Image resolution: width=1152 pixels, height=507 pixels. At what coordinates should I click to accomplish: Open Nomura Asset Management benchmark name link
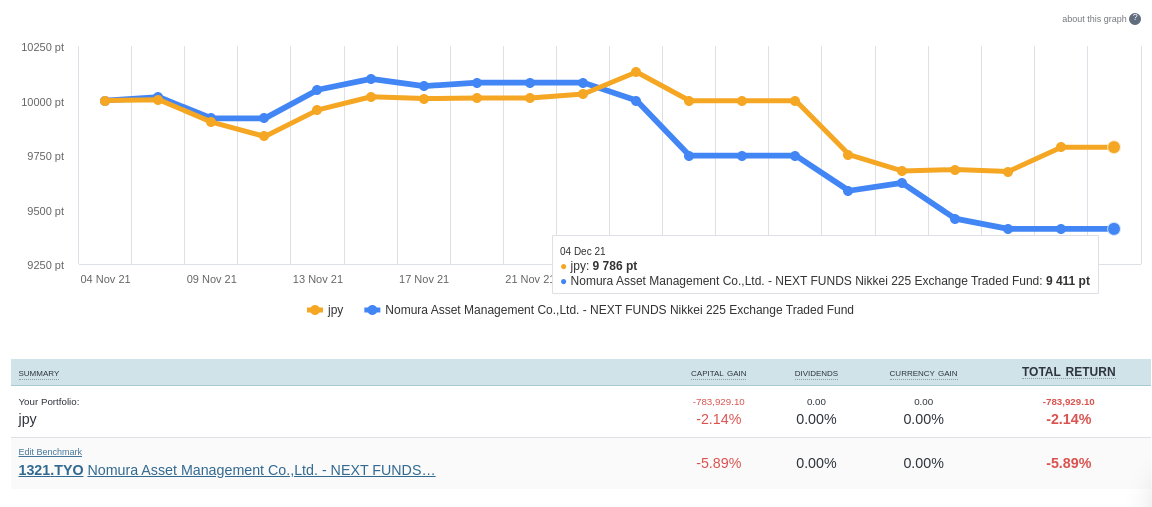261,470
